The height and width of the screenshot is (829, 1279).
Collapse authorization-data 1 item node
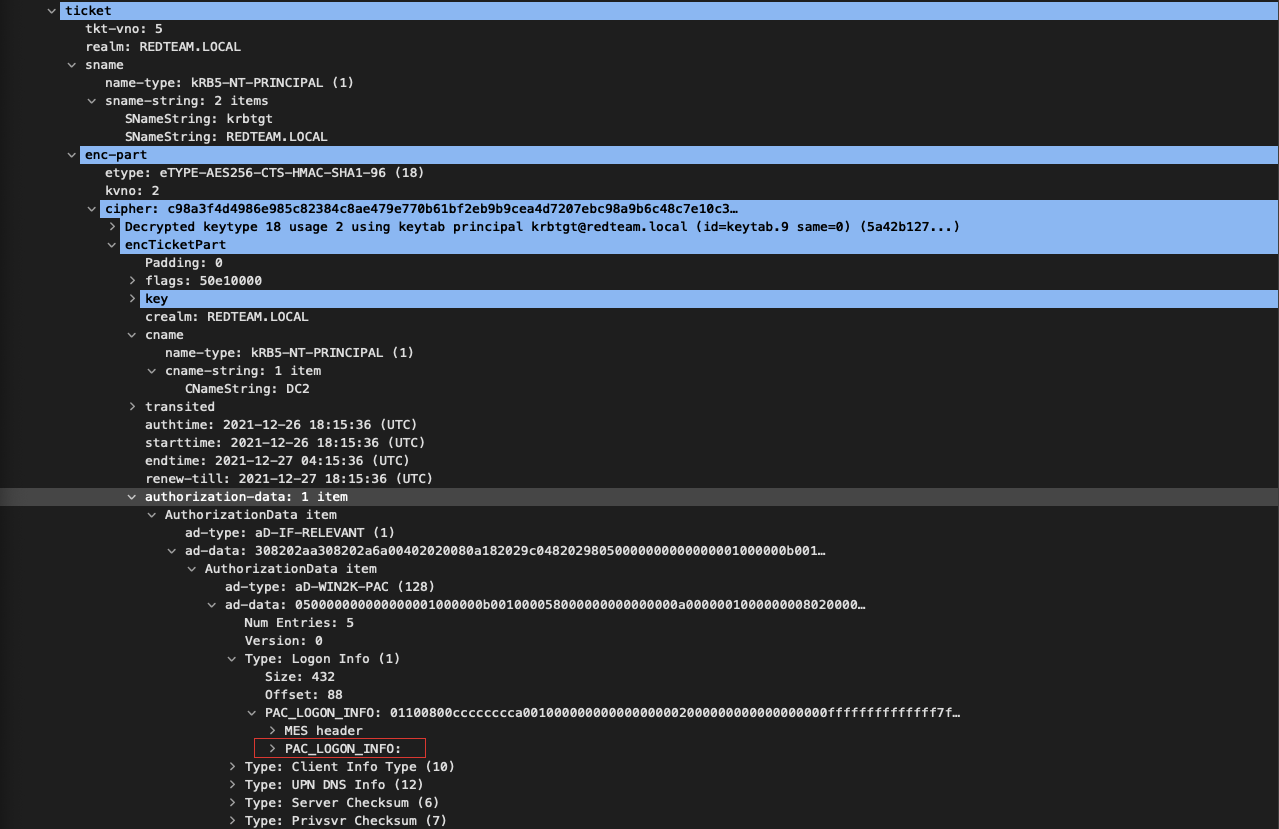(x=132, y=497)
